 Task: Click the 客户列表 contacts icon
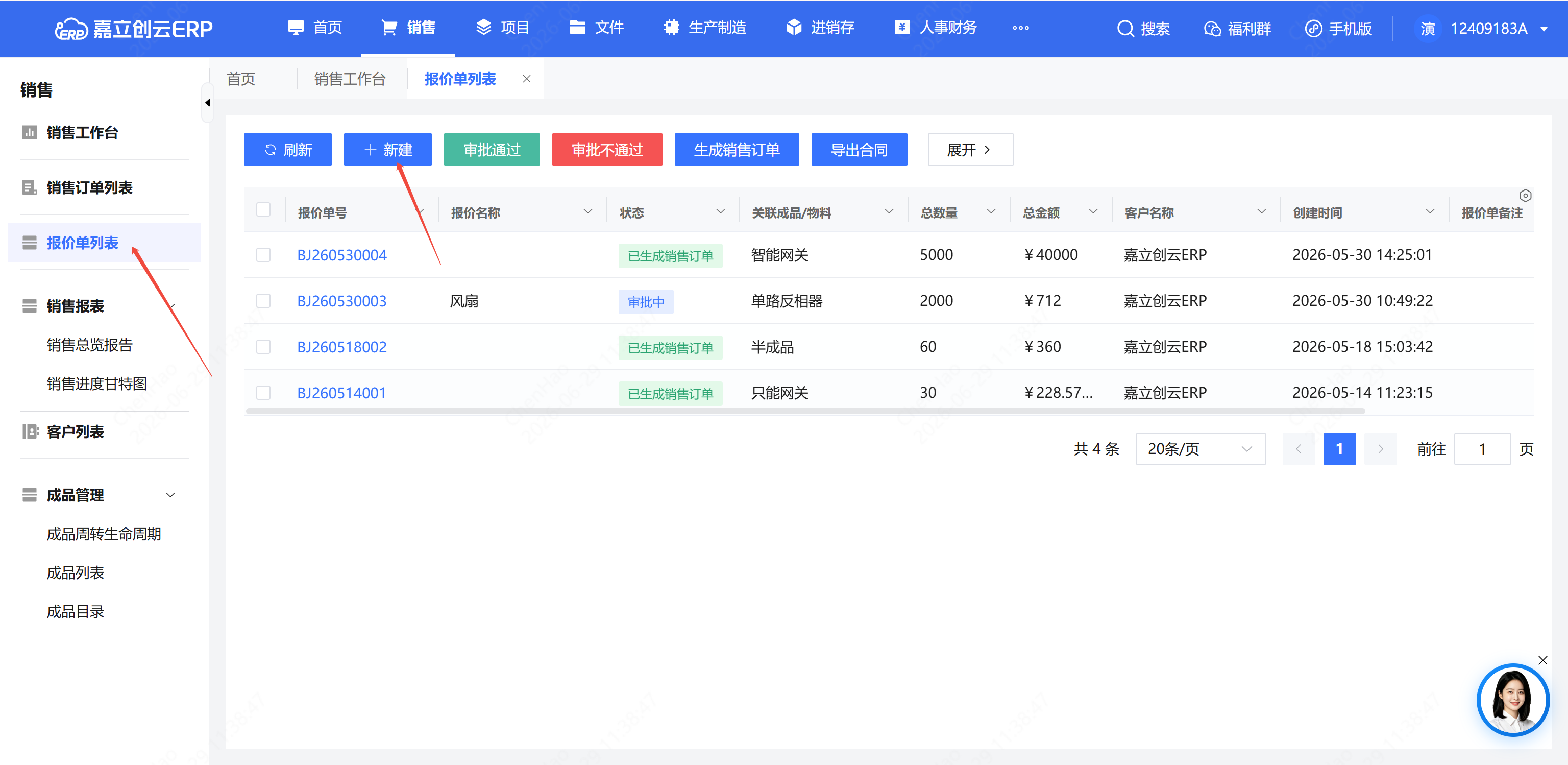point(29,432)
